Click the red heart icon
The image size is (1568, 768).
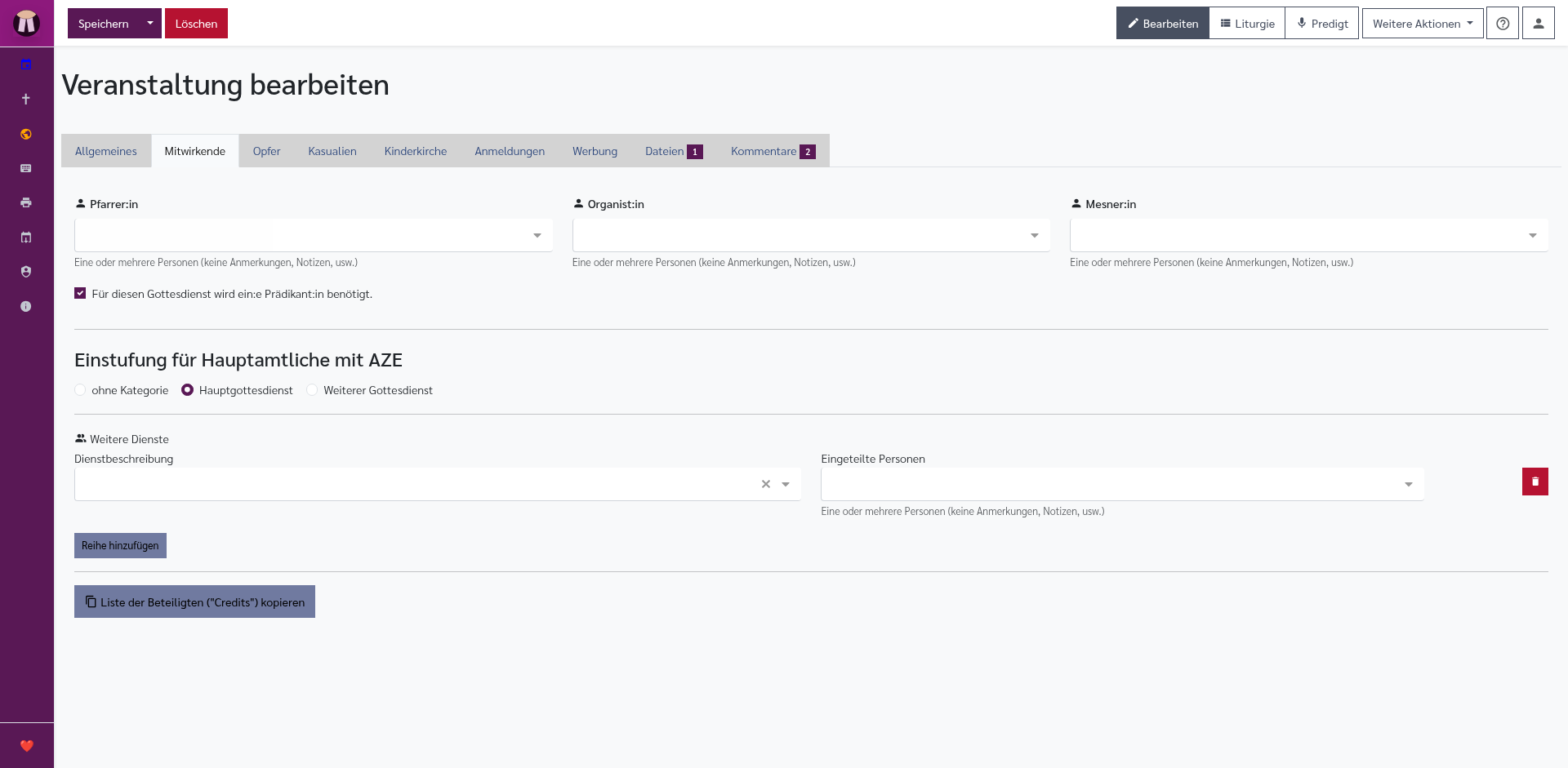click(x=26, y=745)
